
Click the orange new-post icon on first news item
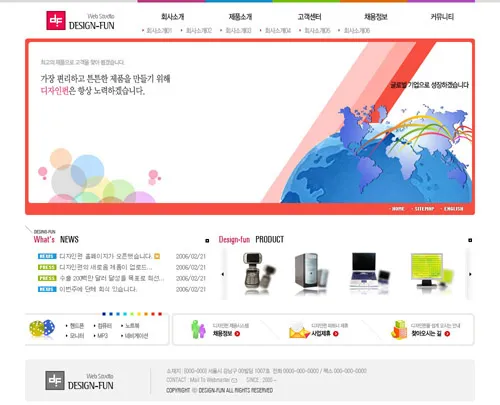click(x=157, y=256)
